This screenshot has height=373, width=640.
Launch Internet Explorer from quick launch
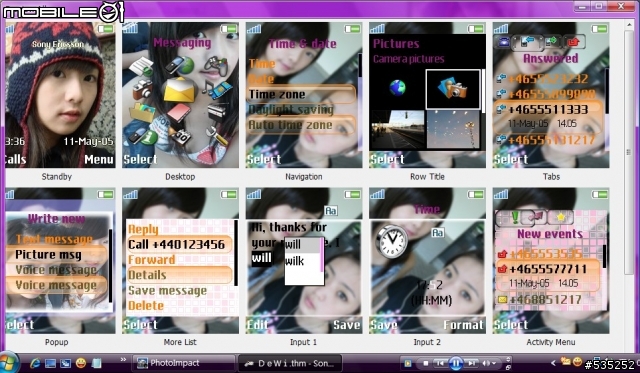point(35,363)
